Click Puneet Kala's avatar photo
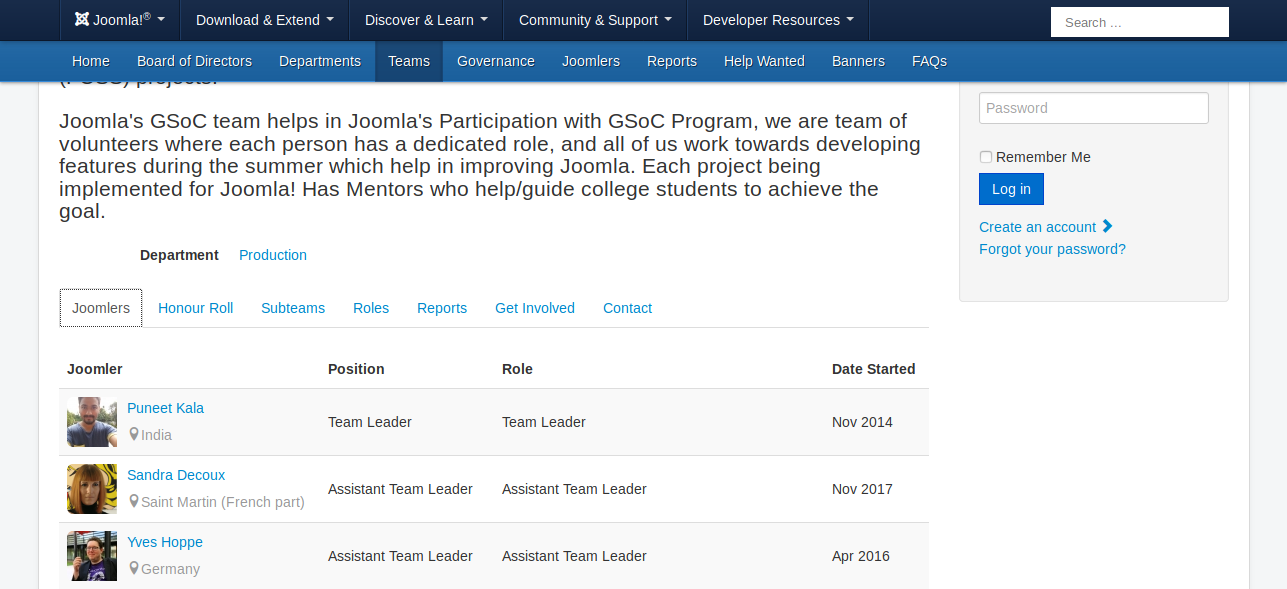Screen dimensions: 1287x589 point(92,422)
